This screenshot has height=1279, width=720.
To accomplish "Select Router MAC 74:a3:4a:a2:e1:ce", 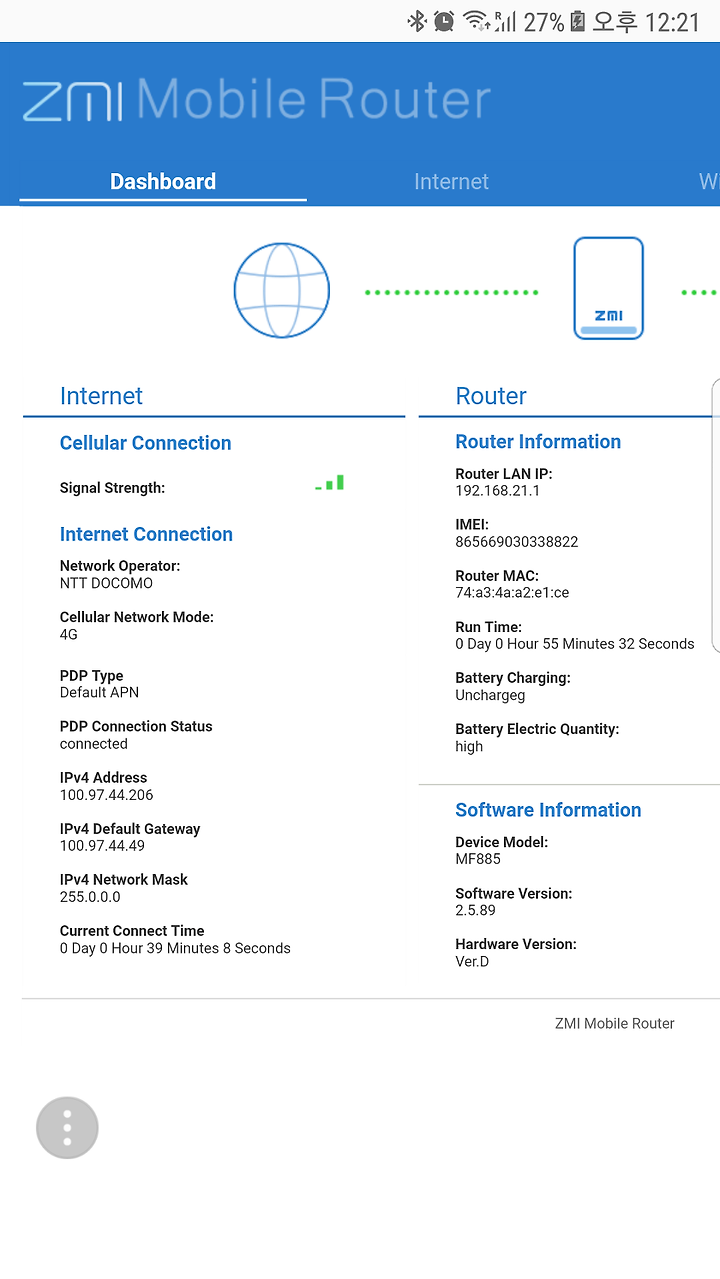I will (x=512, y=593).
